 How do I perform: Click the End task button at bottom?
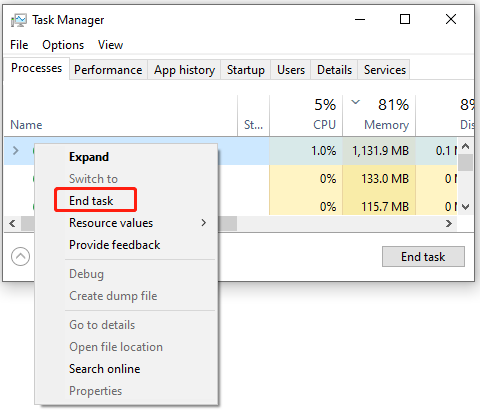pos(423,256)
